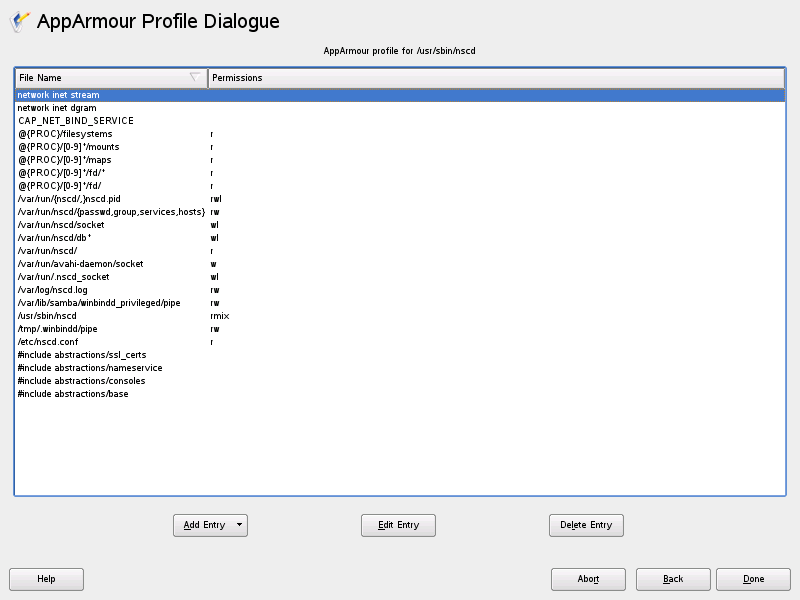
Task: Abort the profile dialogue
Action: coord(588,579)
